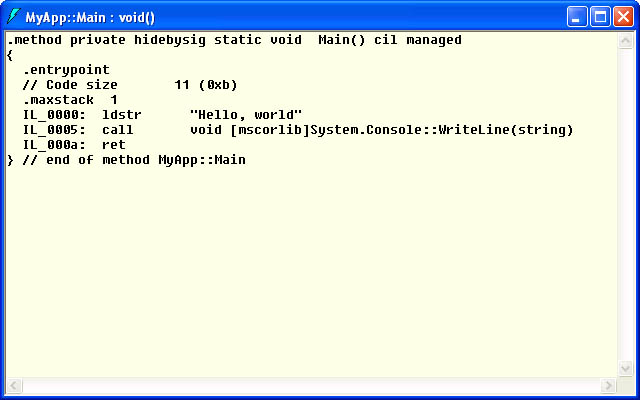The height and width of the screenshot is (400, 640).
Task: Click the "Hello, world" string literal
Action: tap(246, 115)
